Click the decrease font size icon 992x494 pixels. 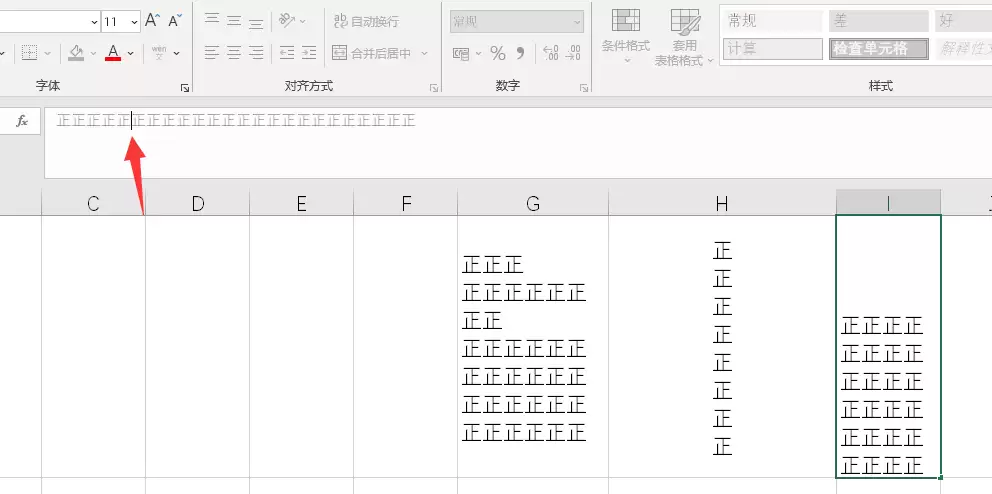tap(175, 21)
